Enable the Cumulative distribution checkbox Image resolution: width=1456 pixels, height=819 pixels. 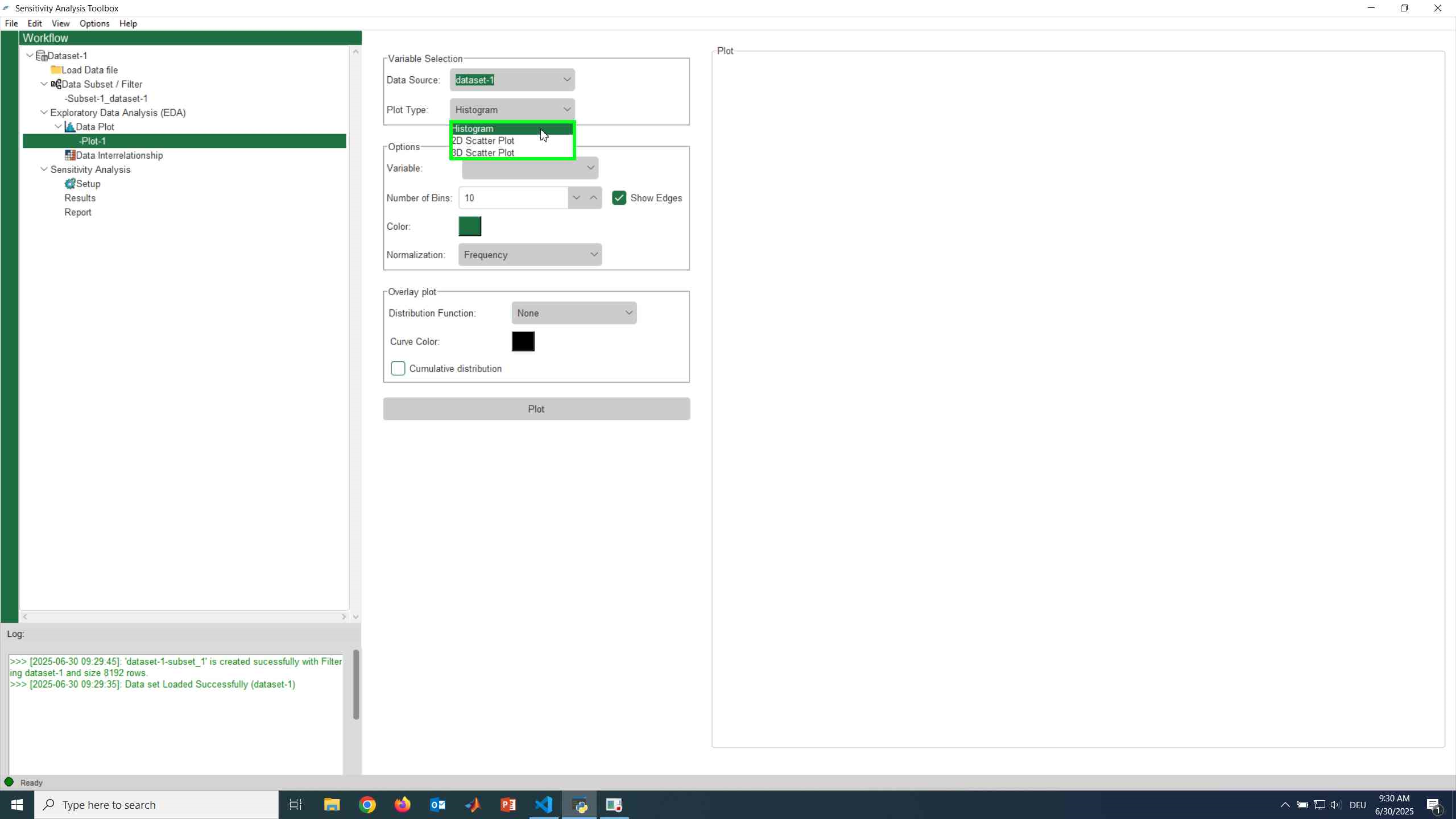coord(398,369)
